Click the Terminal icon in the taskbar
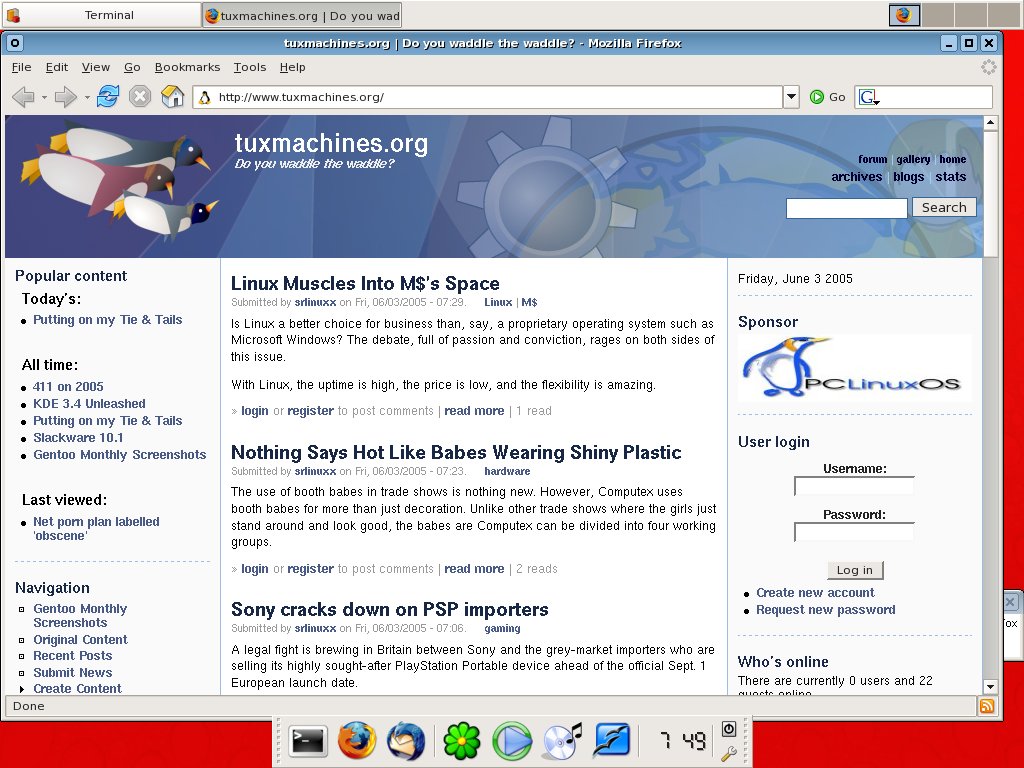 coord(13,14)
